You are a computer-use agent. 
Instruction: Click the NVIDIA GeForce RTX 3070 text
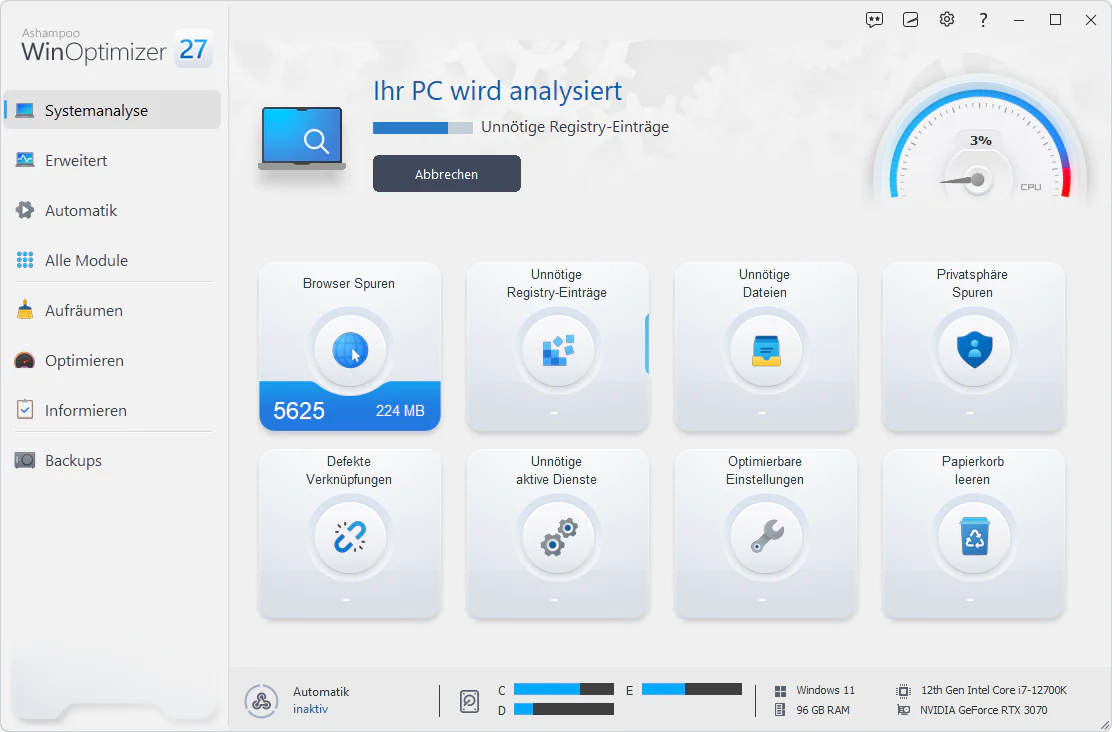pos(983,710)
